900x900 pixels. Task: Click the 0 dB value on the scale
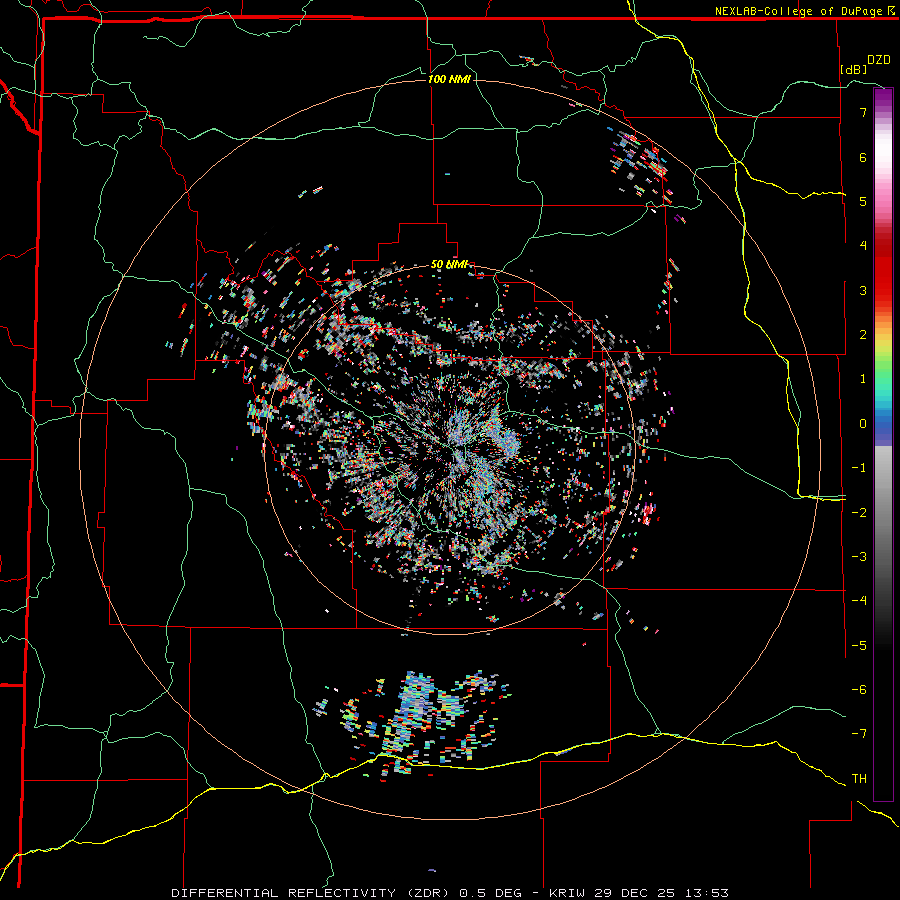coord(863,424)
